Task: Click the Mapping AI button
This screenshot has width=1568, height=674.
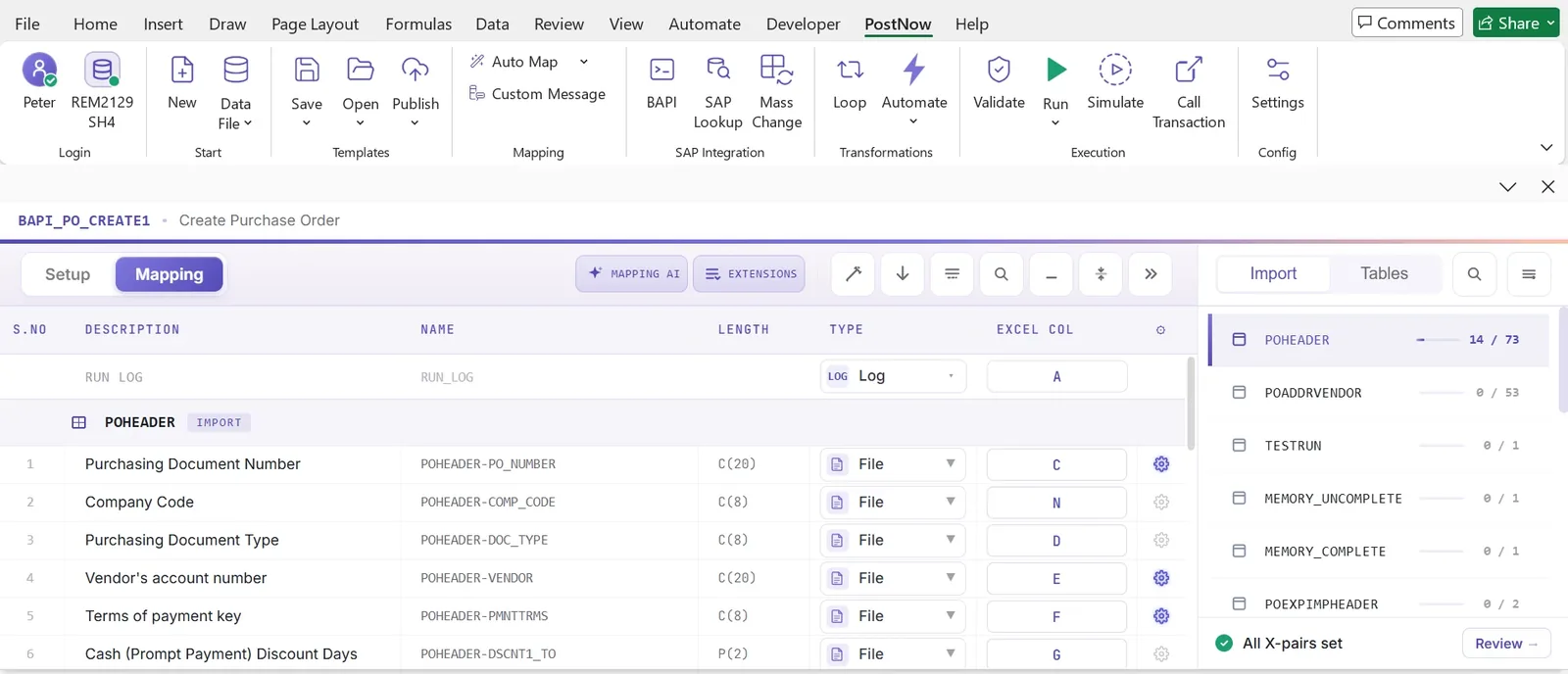Action: [632, 274]
